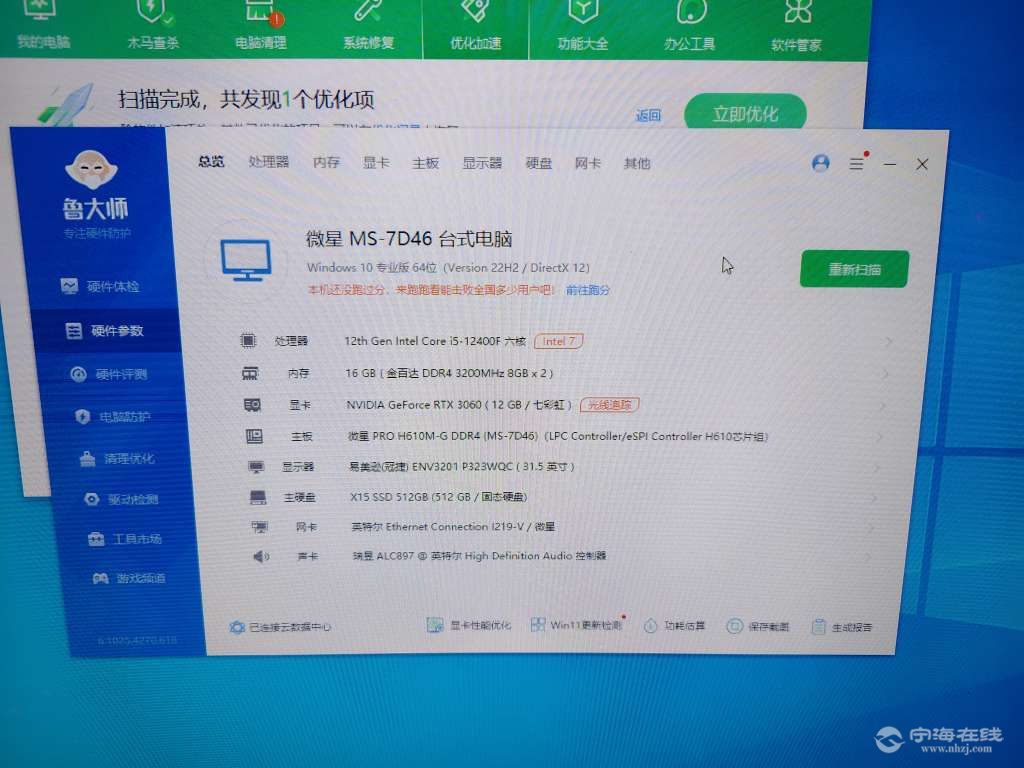This screenshot has height=768, width=1024.
Task: Expand the 主板 row chevron
Action: 879,438
